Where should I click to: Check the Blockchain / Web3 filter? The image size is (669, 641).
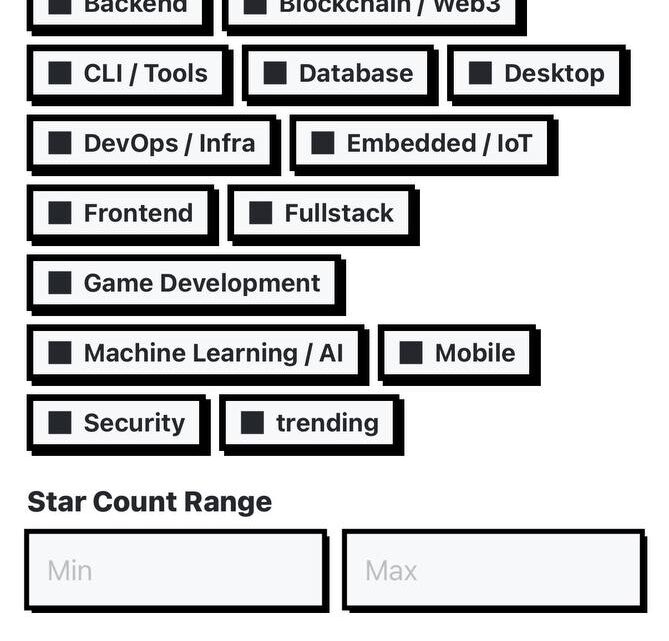pos(255,6)
